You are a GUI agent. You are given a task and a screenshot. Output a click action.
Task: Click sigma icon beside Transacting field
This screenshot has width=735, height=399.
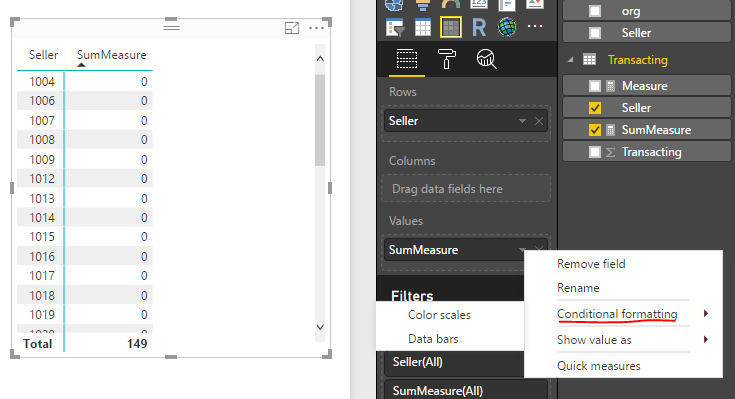coord(610,152)
